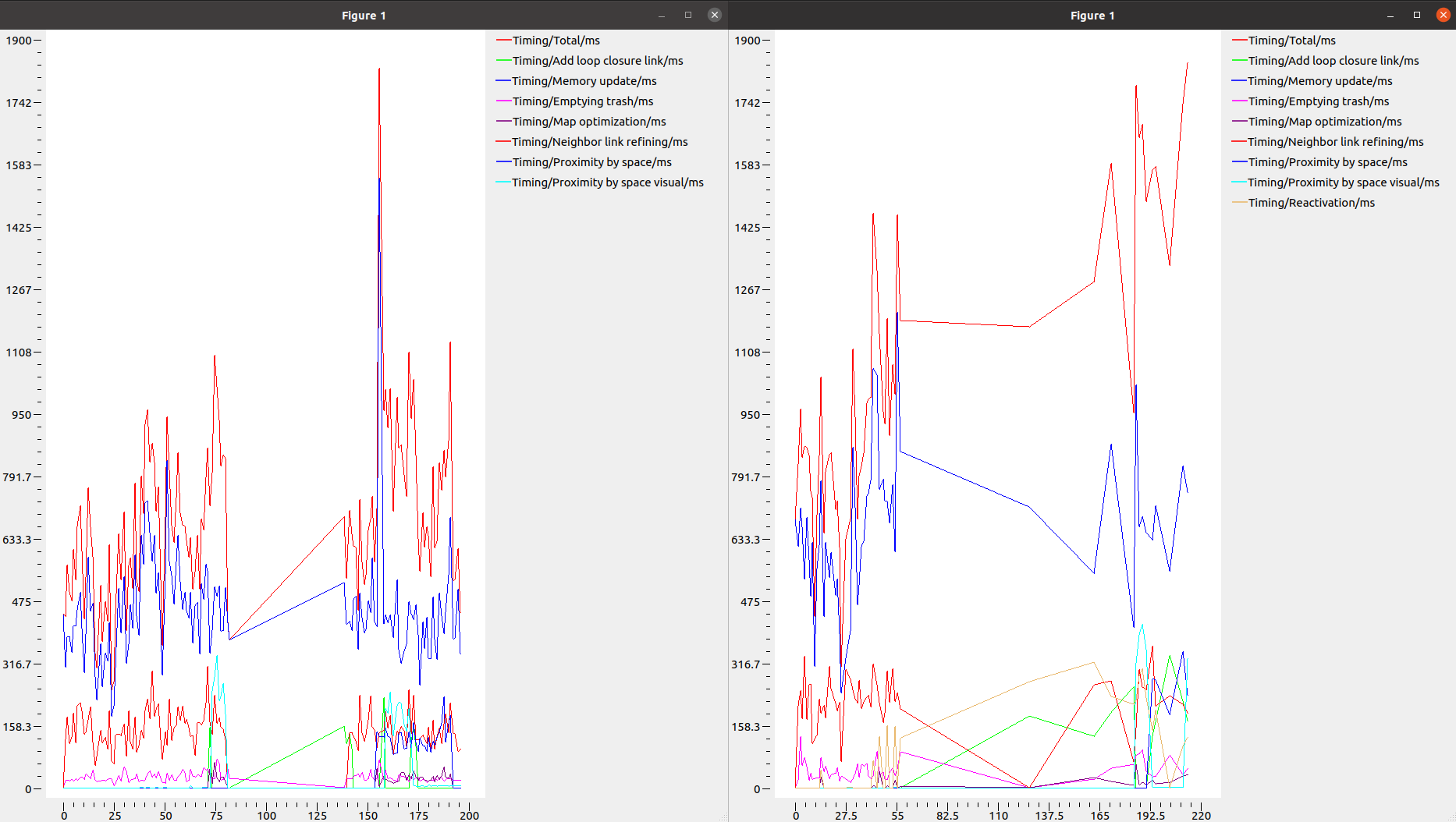1456x822 pixels.
Task: Minimize the right Figure 1 window
Action: tap(1390, 15)
